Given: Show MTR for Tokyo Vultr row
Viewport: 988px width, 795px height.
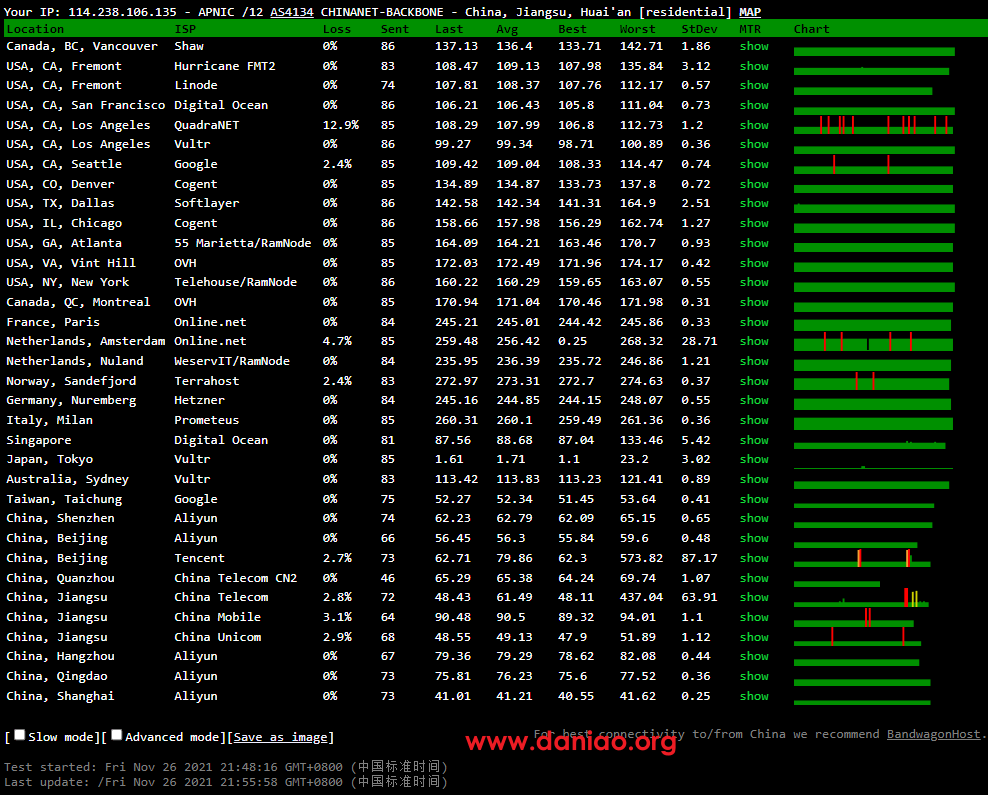Looking at the screenshot, I should [754, 459].
